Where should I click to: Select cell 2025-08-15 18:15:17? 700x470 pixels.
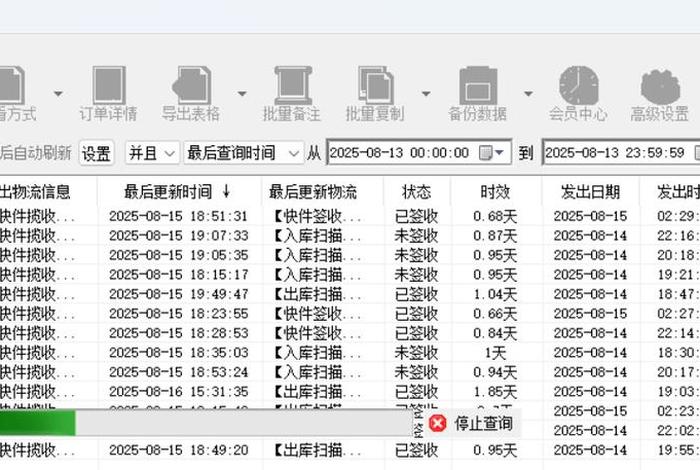tap(178, 275)
